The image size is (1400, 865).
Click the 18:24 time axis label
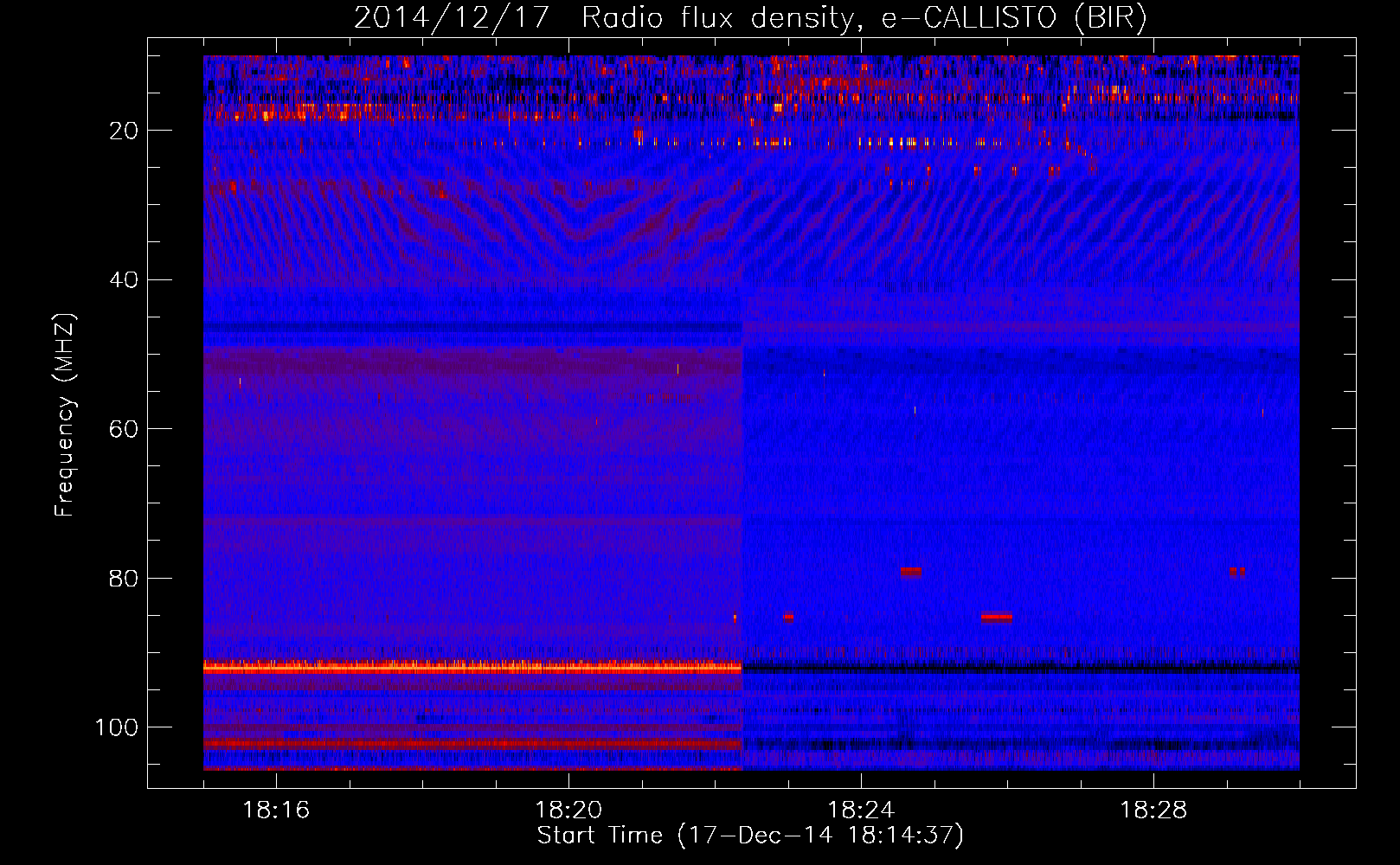[x=861, y=811]
